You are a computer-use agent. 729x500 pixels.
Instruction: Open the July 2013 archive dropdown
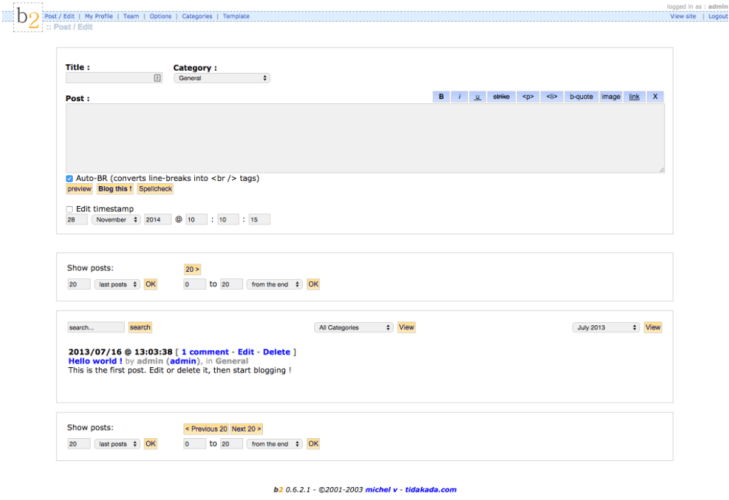click(606, 327)
